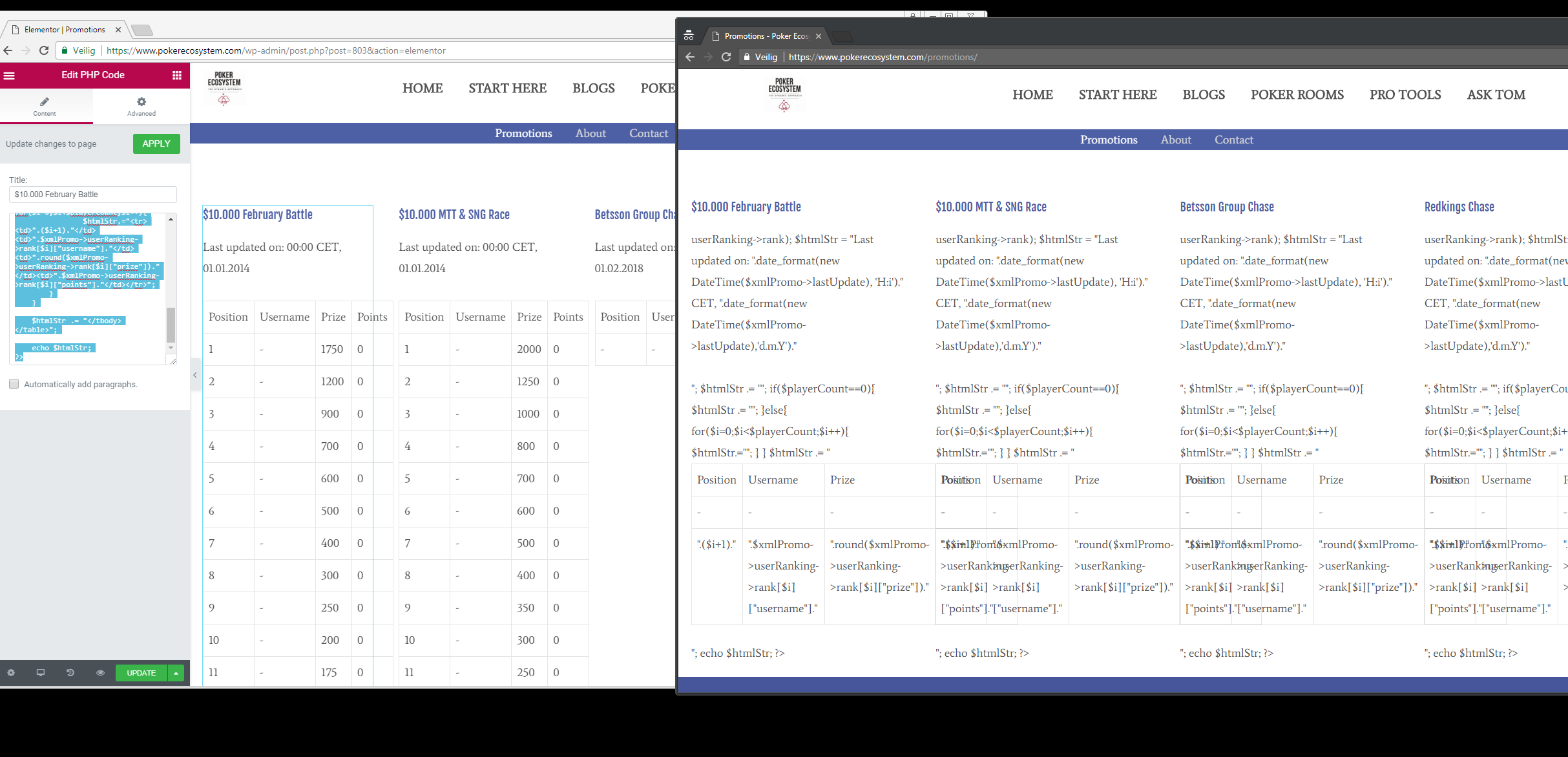The image size is (1568, 757).
Task: Go back in the Promotions browser window
Action: tap(690, 57)
